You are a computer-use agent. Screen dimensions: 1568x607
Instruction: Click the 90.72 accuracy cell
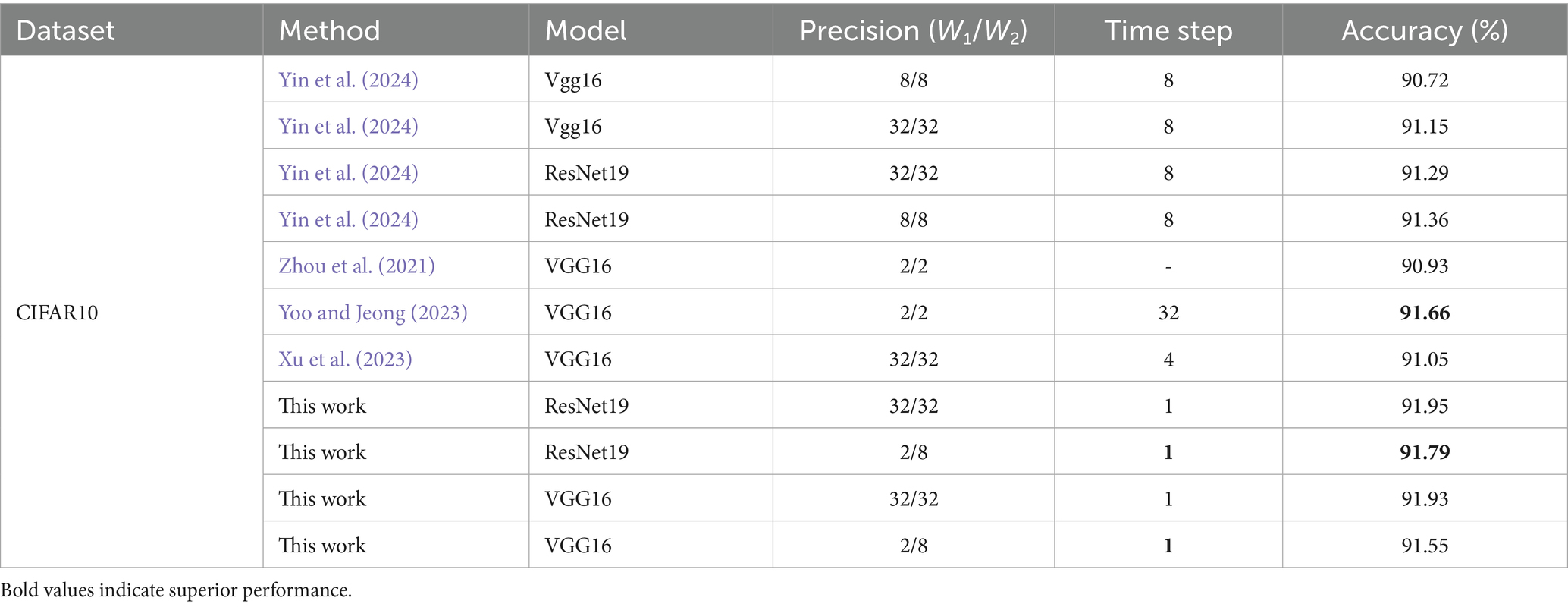click(1425, 80)
